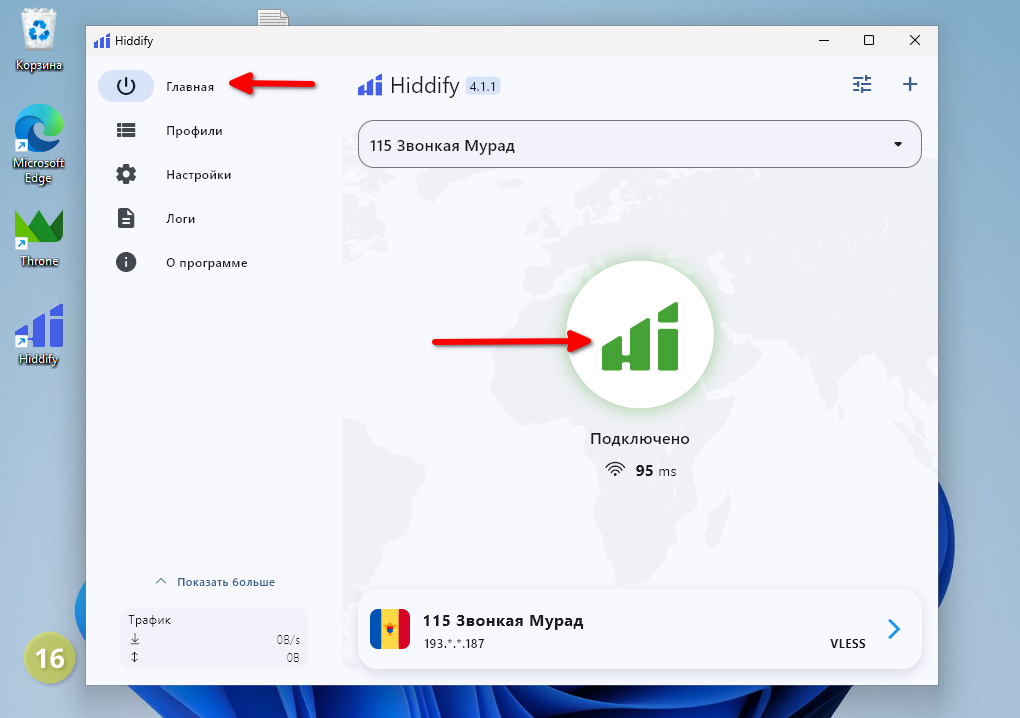Click the Home power icon in the sidebar

point(126,86)
